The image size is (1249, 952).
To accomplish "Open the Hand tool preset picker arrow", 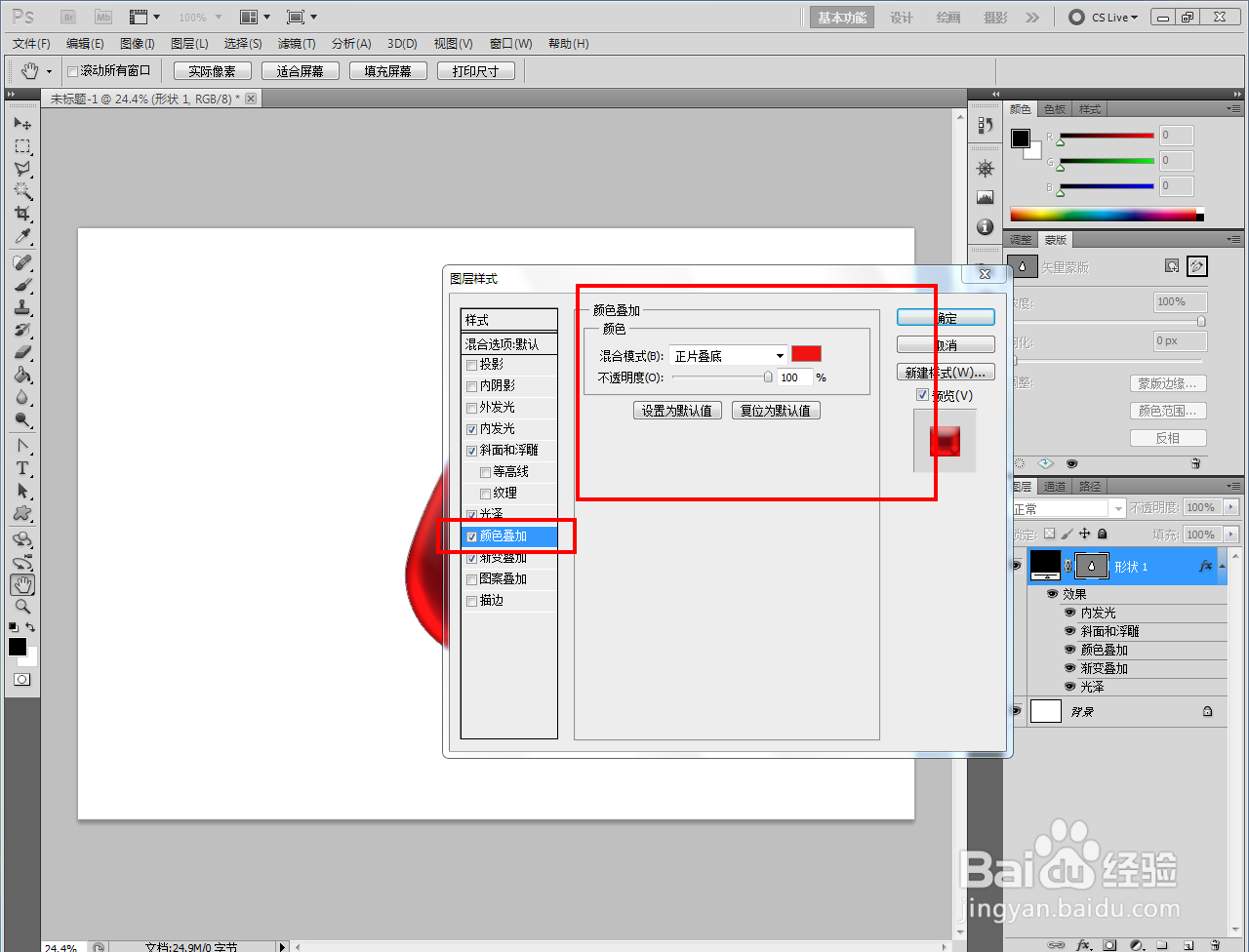I will coord(49,71).
